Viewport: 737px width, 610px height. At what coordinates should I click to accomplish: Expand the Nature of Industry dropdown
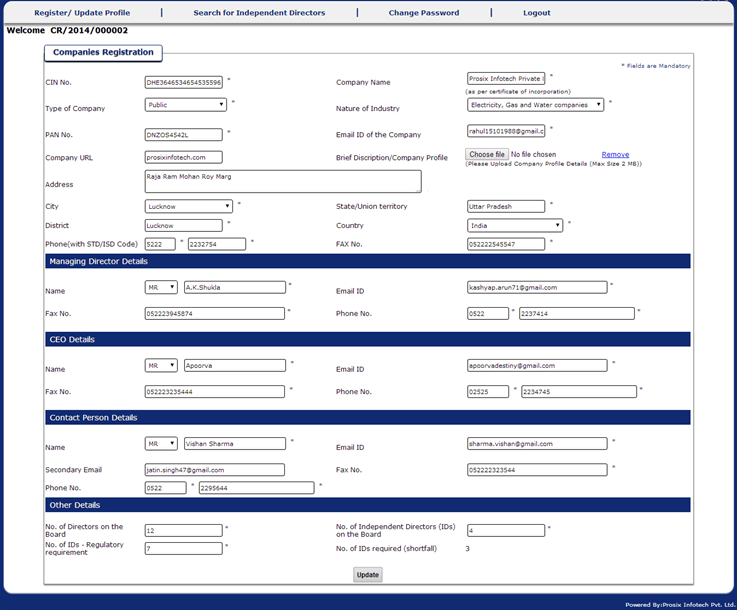pyautogui.click(x=535, y=105)
